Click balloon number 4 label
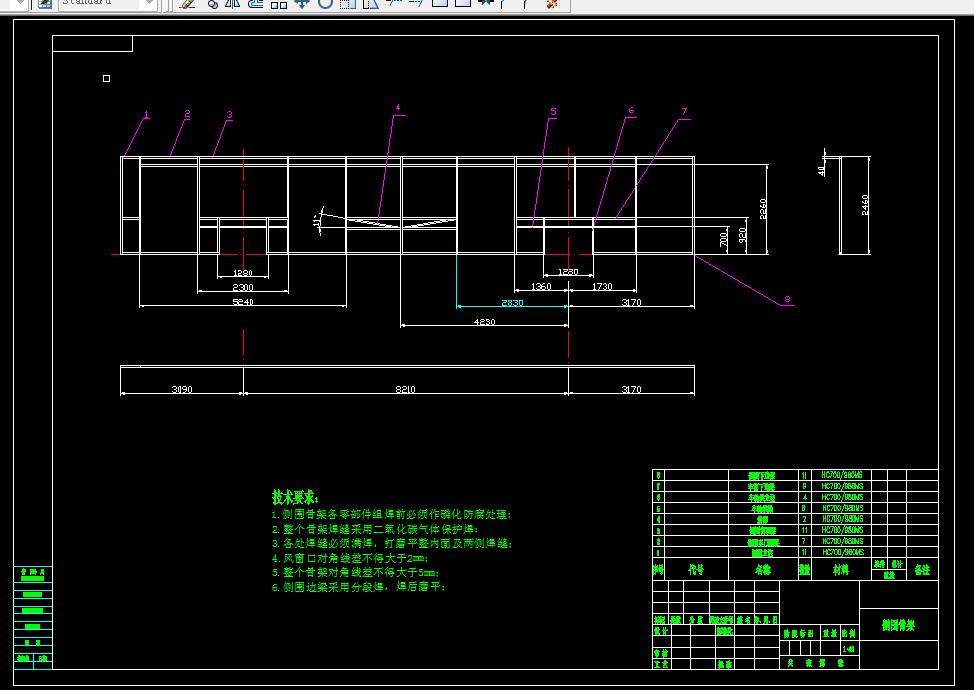 tap(398, 107)
